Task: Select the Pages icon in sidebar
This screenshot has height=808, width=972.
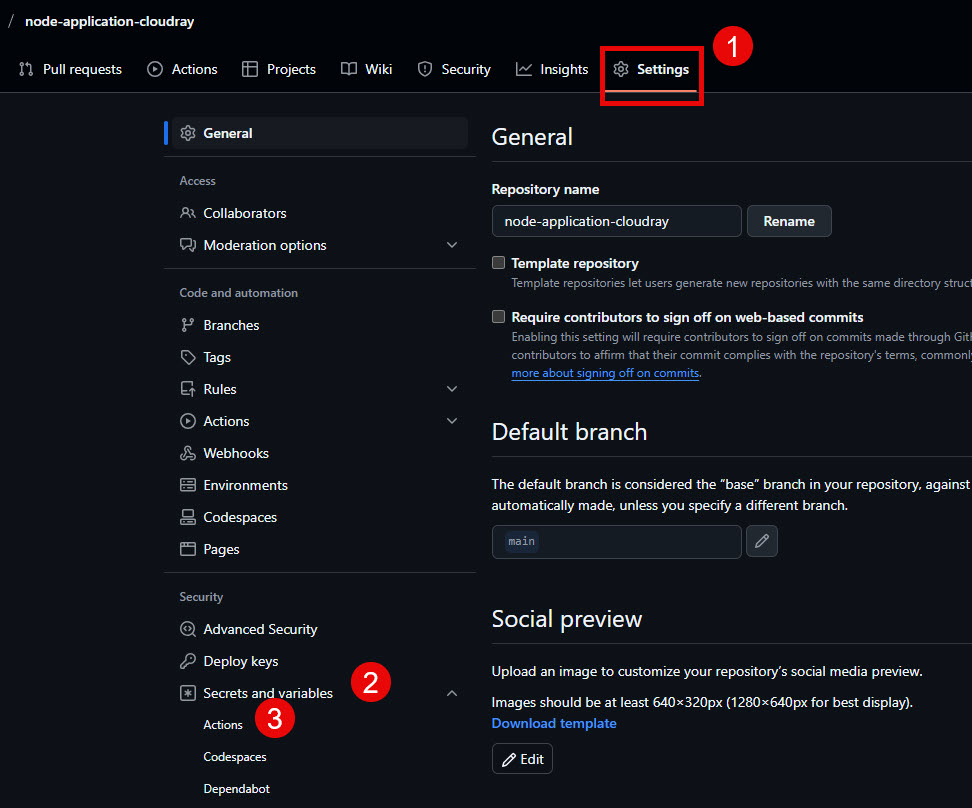Action: pyautogui.click(x=188, y=549)
